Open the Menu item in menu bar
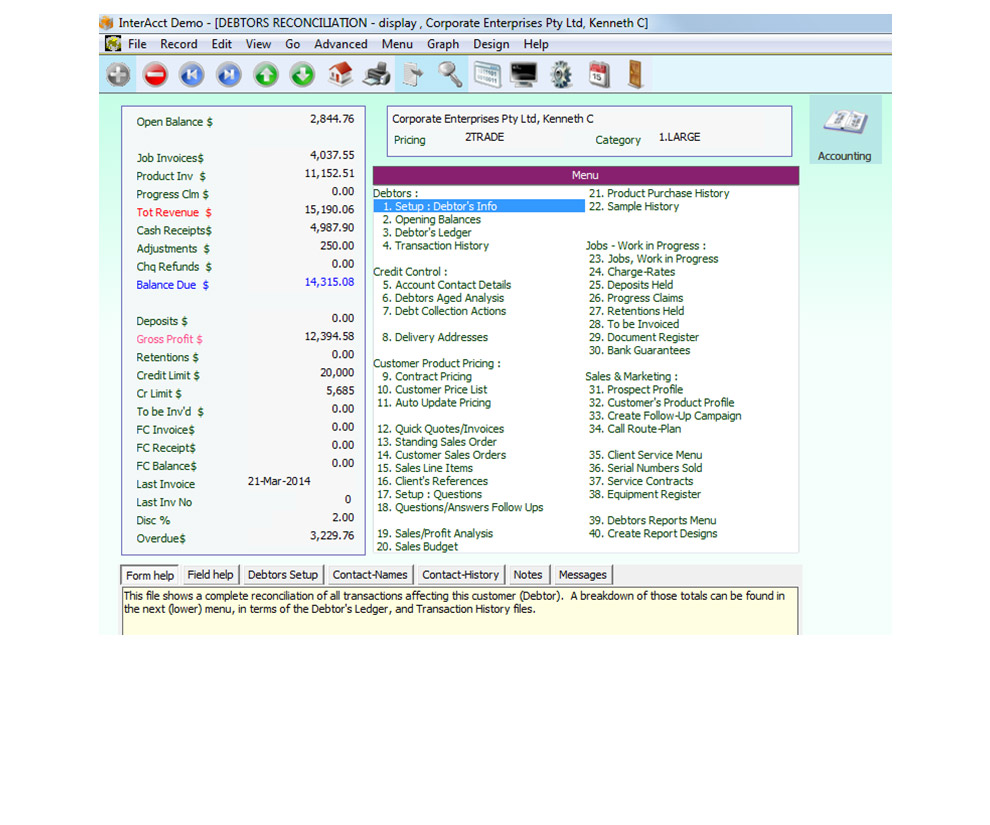Screen dimensions: 990x825 (397, 44)
